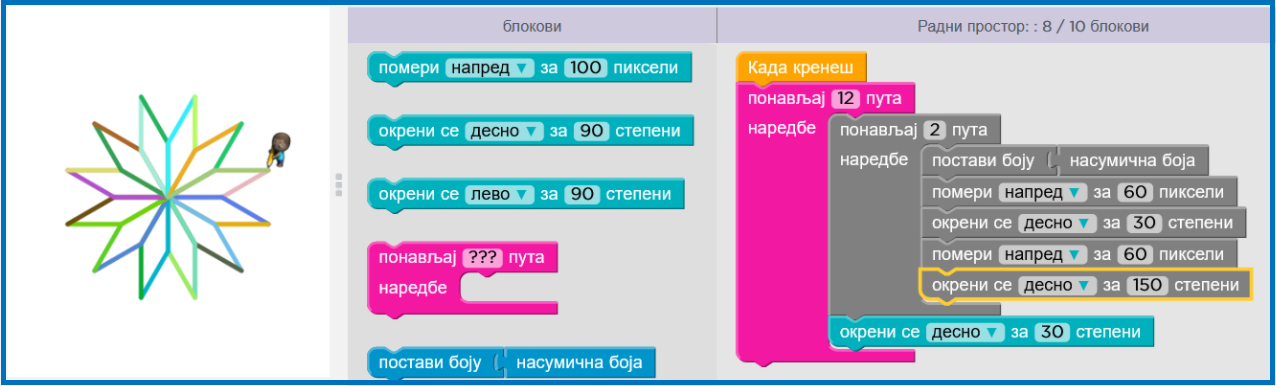Open 'напред' dropdown in first workspace move block
This screenshot has height=386, width=1276.
[x=1043, y=192]
